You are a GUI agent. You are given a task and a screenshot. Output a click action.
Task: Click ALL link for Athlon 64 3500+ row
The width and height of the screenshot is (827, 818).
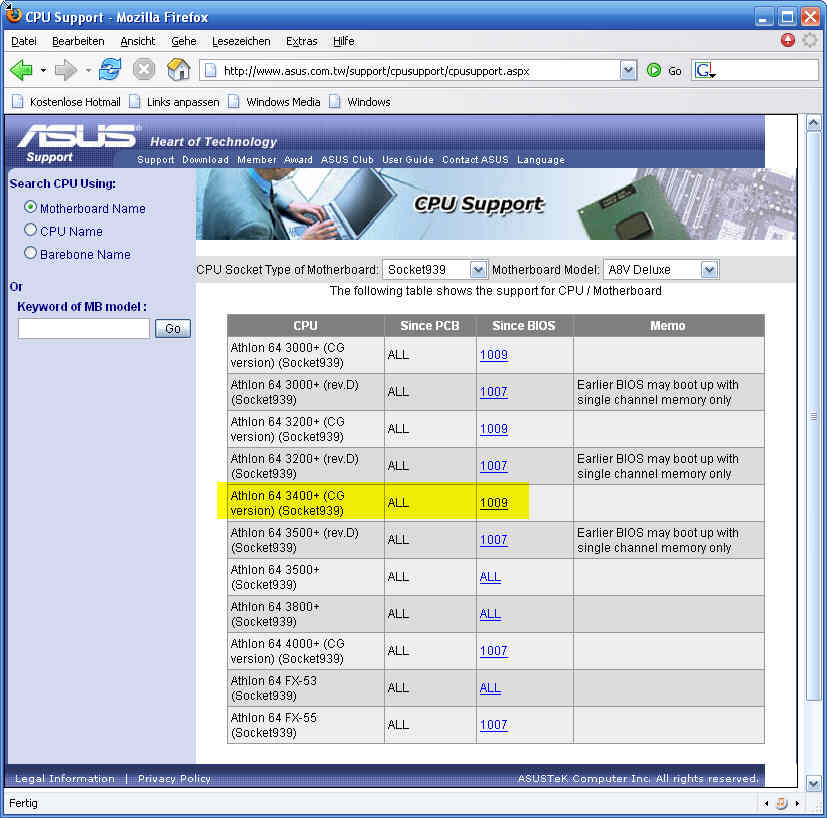point(490,577)
